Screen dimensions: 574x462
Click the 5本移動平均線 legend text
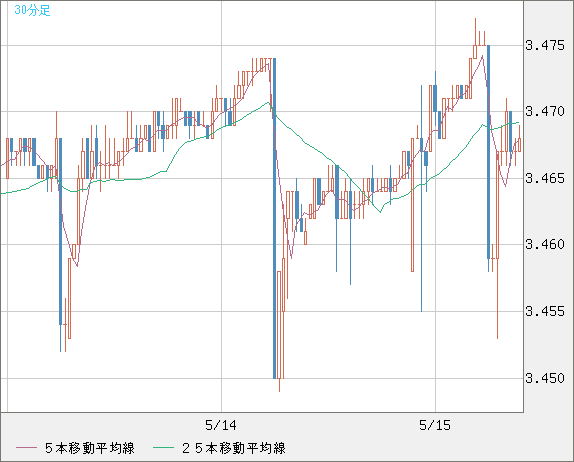90,448
